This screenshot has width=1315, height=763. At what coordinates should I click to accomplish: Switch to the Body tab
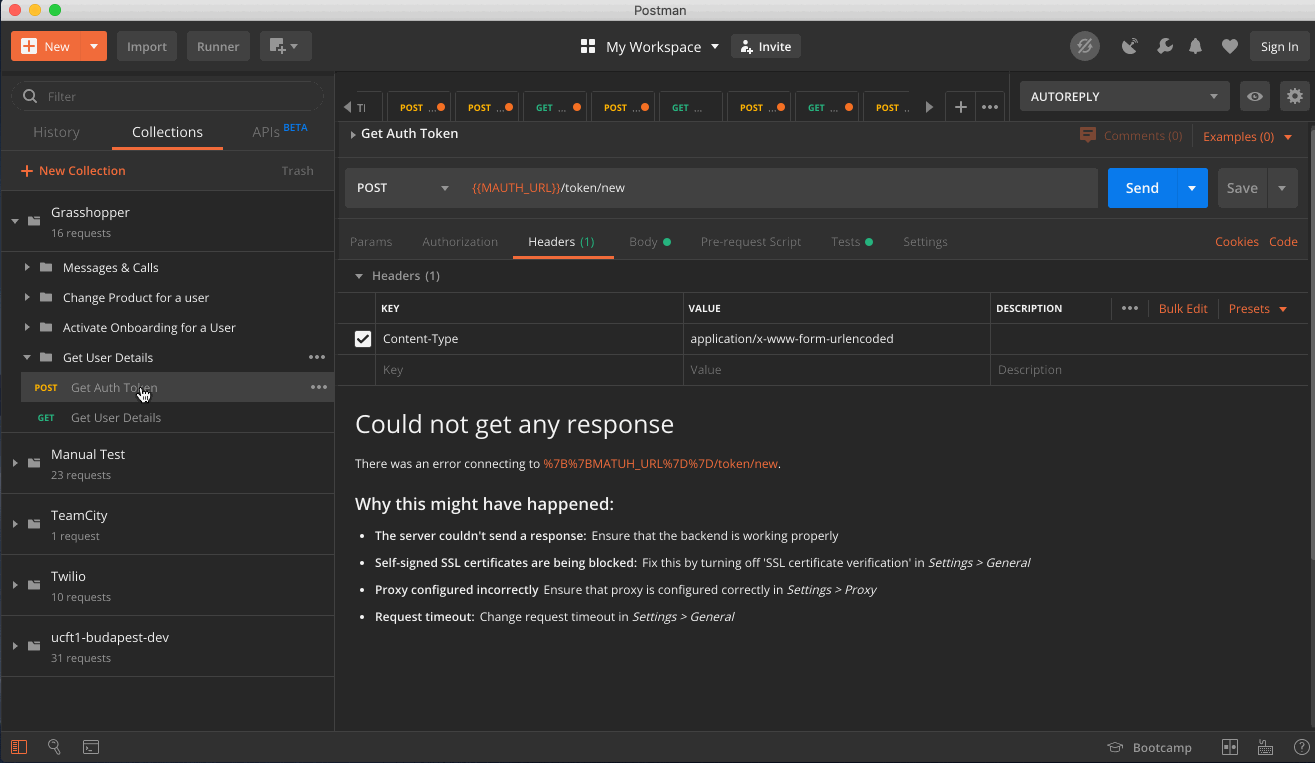(x=643, y=241)
